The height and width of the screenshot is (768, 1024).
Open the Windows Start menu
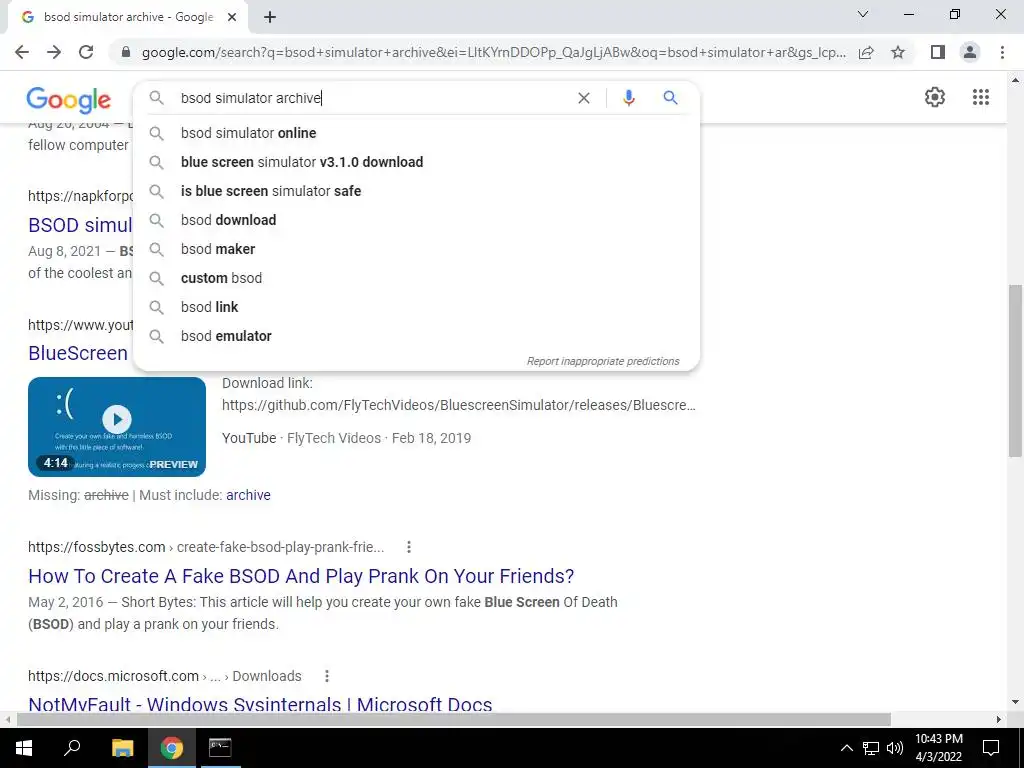point(24,748)
